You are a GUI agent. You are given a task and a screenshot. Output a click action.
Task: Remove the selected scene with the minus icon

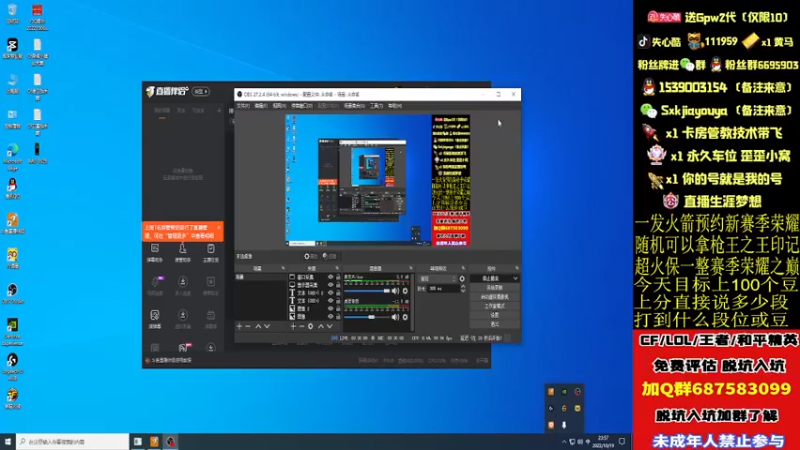pyautogui.click(x=248, y=326)
